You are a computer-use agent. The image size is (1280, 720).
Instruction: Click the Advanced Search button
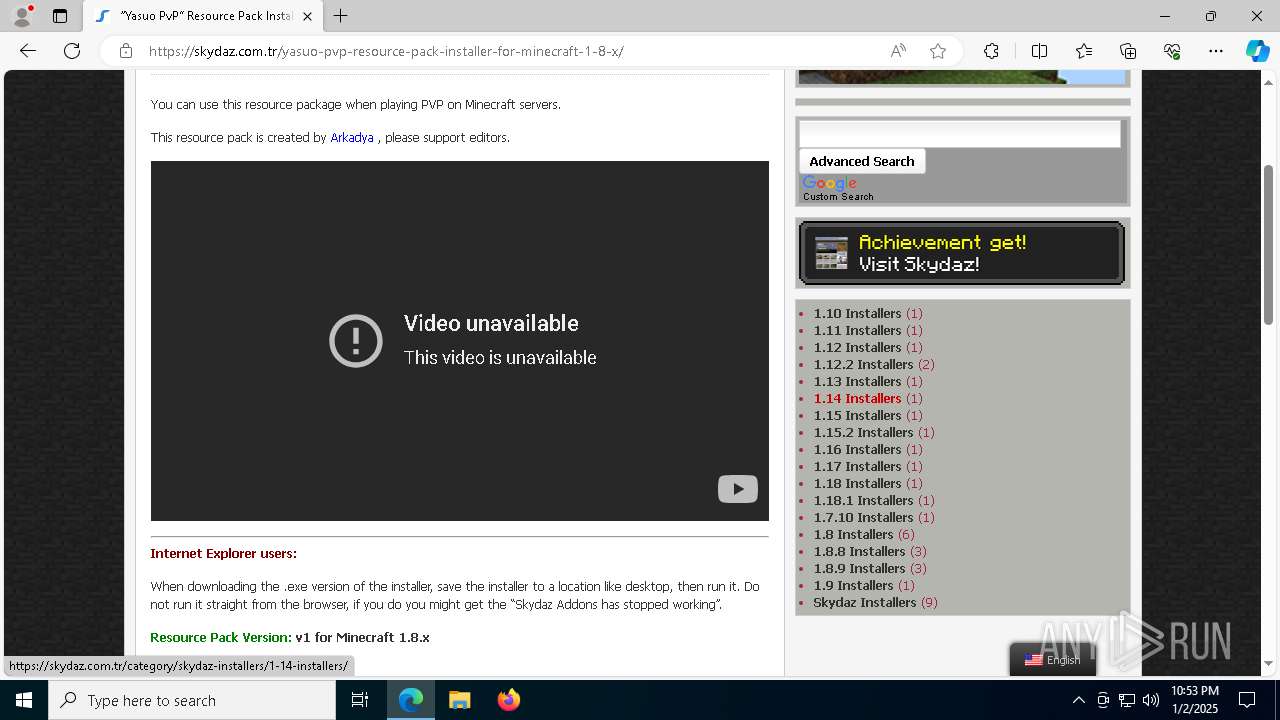click(x=862, y=161)
